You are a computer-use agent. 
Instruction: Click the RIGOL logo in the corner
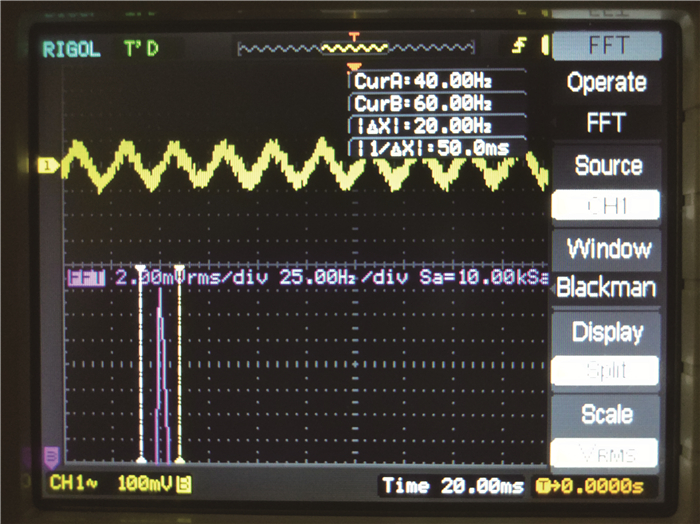(71, 49)
